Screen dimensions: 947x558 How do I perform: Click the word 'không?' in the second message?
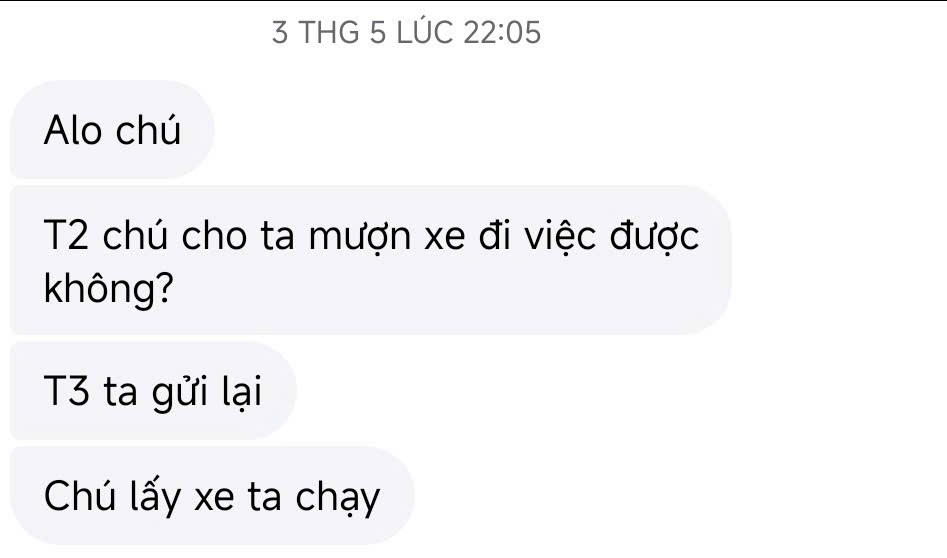click(109, 288)
